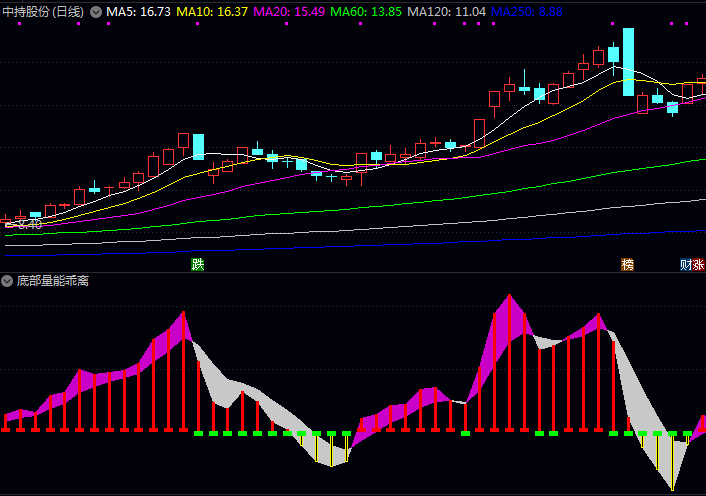This screenshot has width=706, height=496.
Task: Click the tallest cyan candlestick at the peak
Action: coord(628,62)
